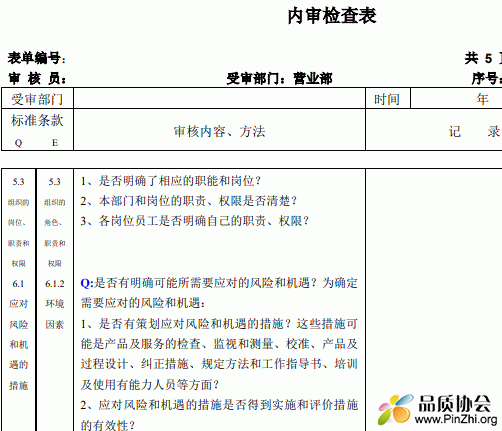Screen dimensions: 502x431
Task: Click the last line 的有效性?
Action: coord(108,425)
